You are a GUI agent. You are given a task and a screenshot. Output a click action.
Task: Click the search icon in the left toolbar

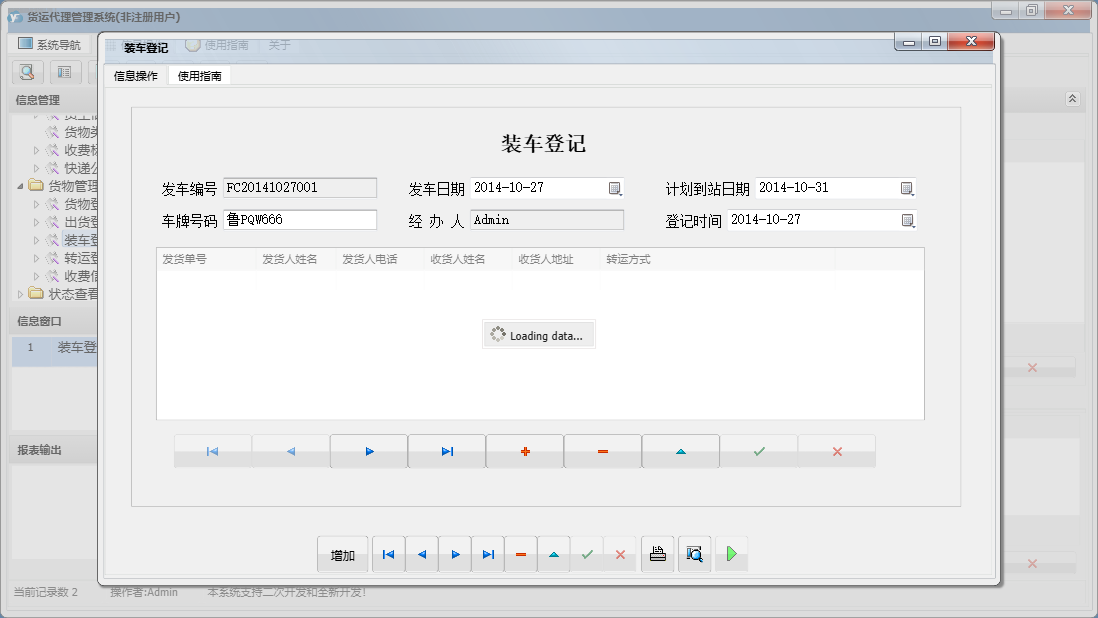click(27, 72)
